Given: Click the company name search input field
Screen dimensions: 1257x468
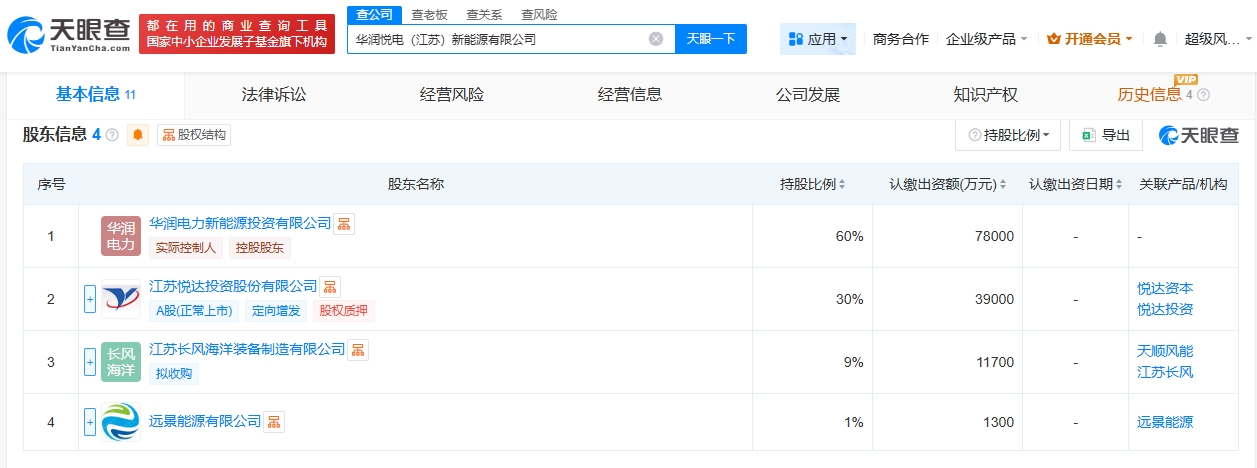Looking at the screenshot, I should coord(495,39).
